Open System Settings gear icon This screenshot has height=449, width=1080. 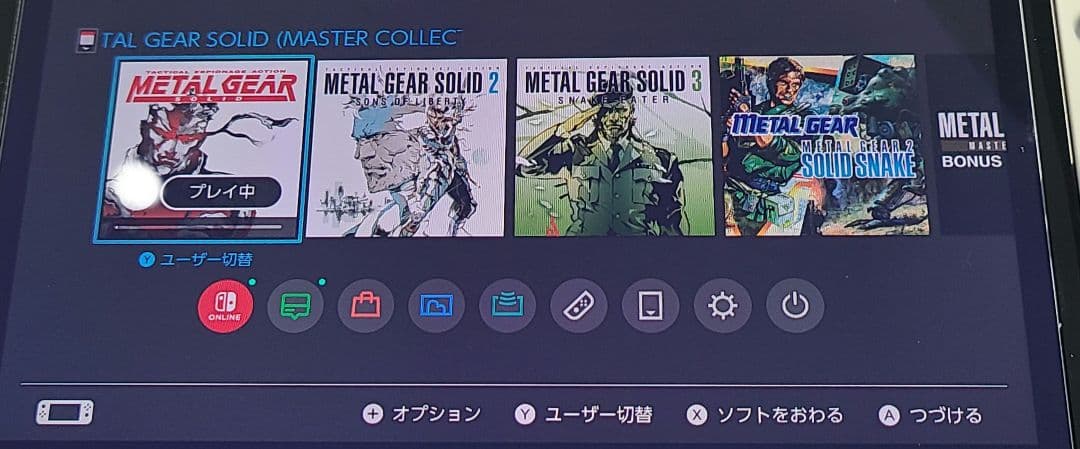[x=723, y=306]
